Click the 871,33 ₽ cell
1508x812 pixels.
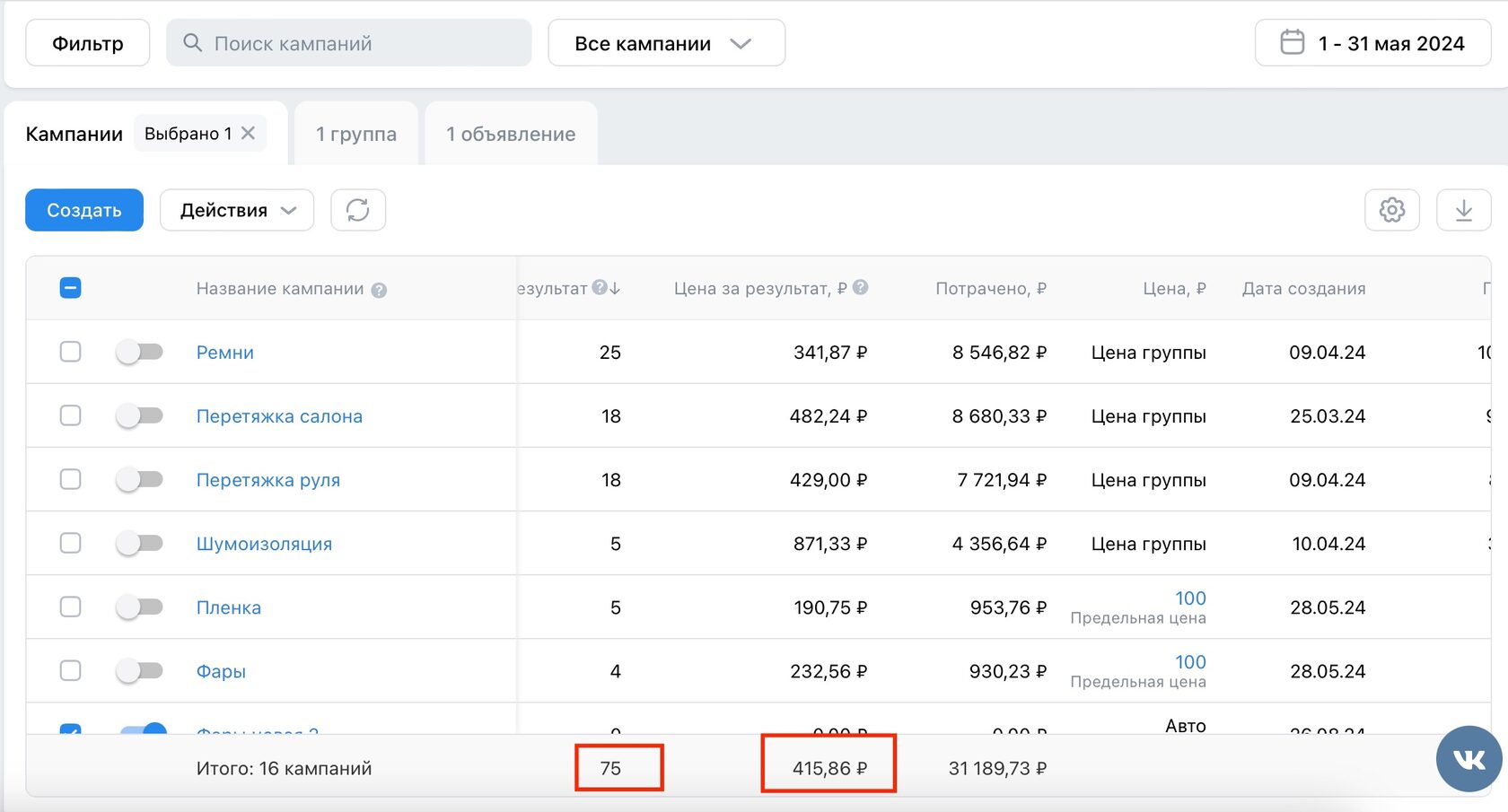(x=830, y=544)
